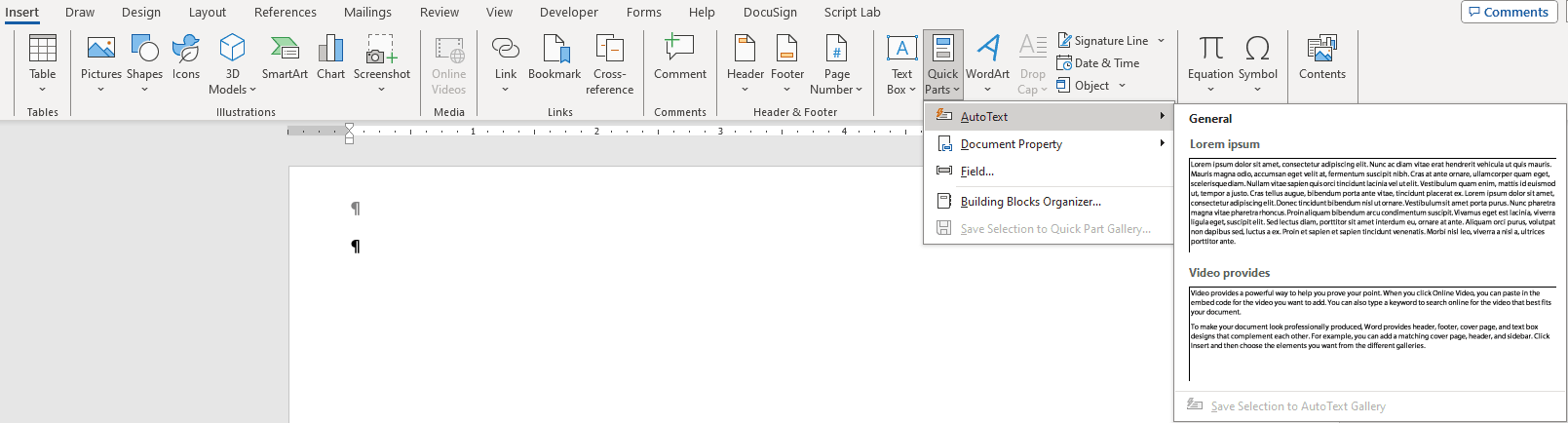Insert a Table from the ribbon
The image size is (1568, 423).
43,63
